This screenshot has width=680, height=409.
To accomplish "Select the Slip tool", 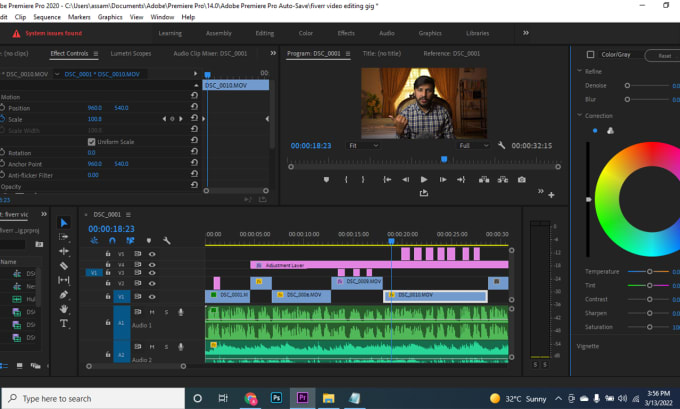I will click(x=64, y=280).
